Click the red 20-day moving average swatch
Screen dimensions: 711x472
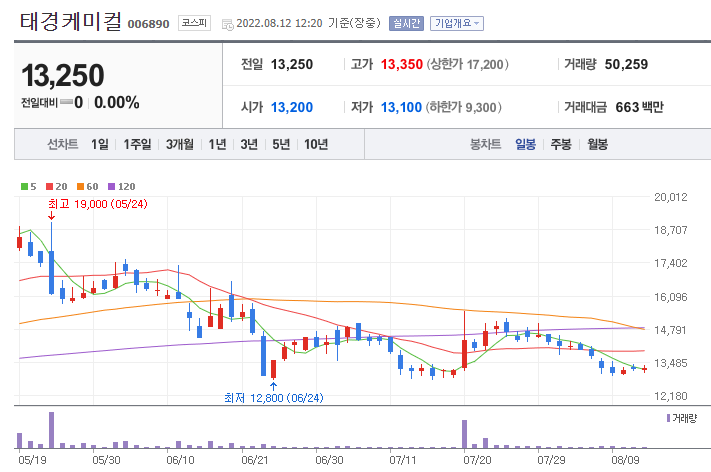click(x=50, y=186)
